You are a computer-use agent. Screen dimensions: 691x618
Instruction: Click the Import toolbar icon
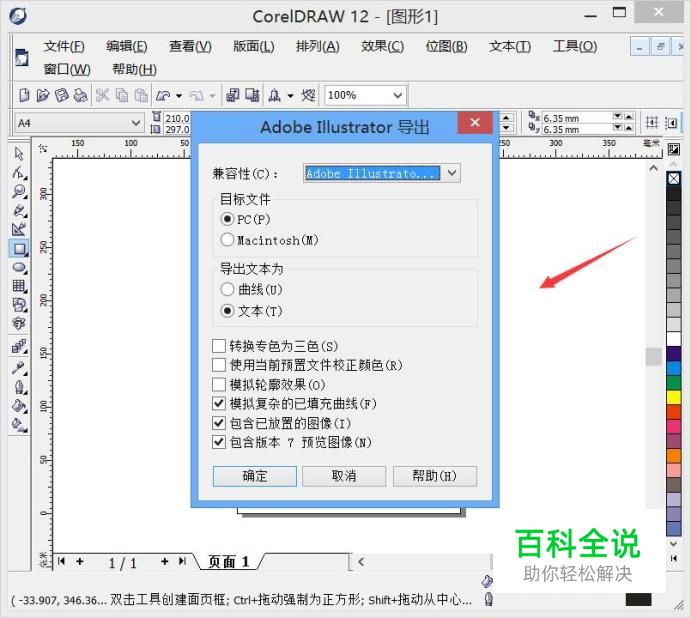pos(232,95)
